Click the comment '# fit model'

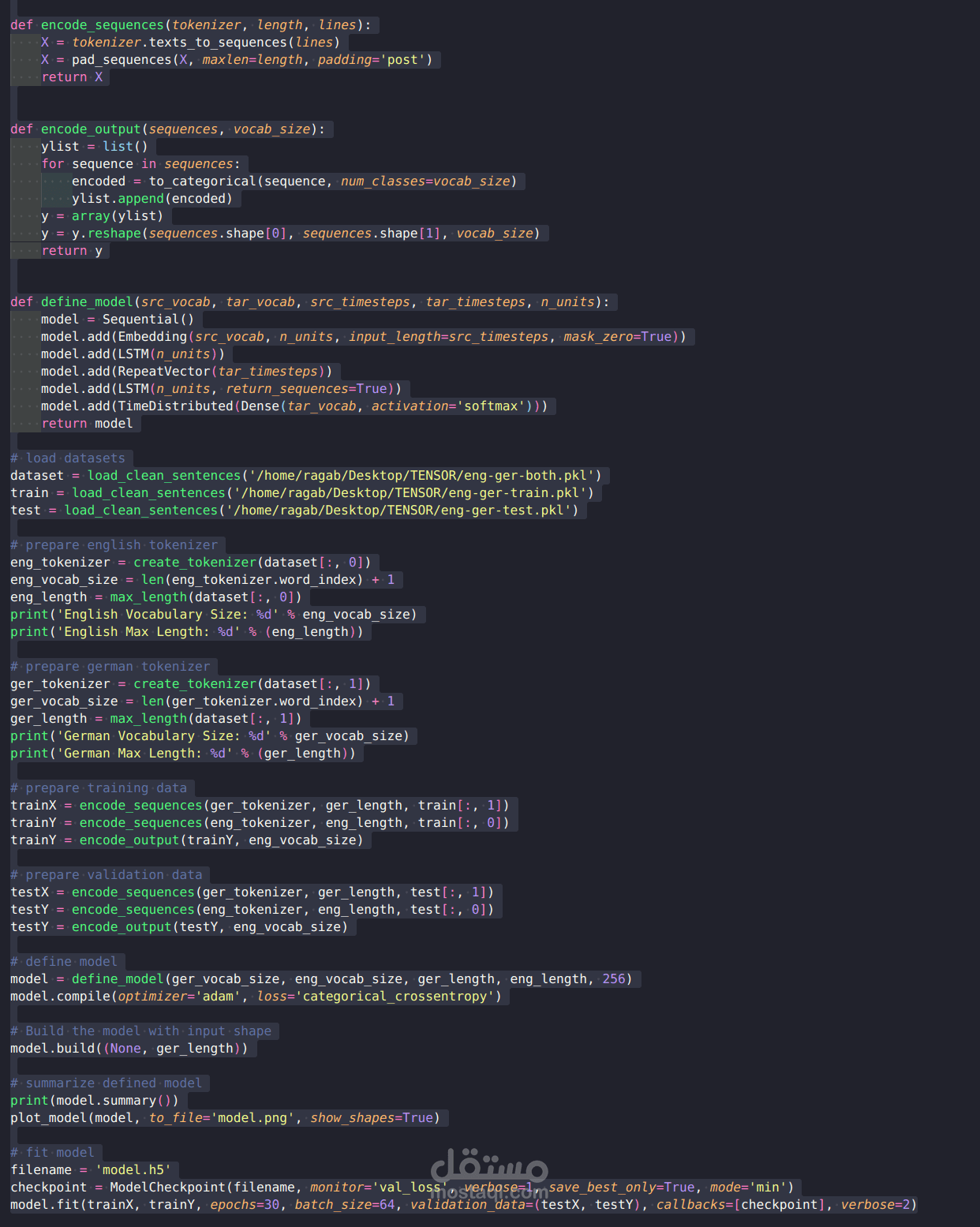click(52, 1153)
